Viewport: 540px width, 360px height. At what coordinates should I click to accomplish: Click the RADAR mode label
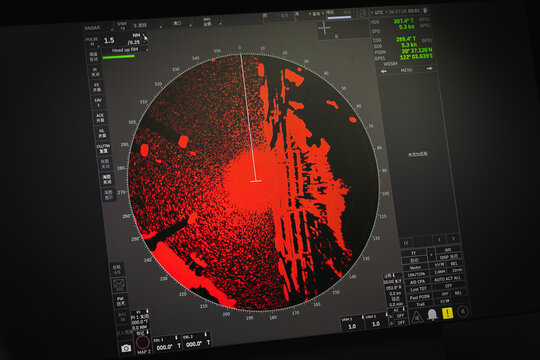point(92,28)
